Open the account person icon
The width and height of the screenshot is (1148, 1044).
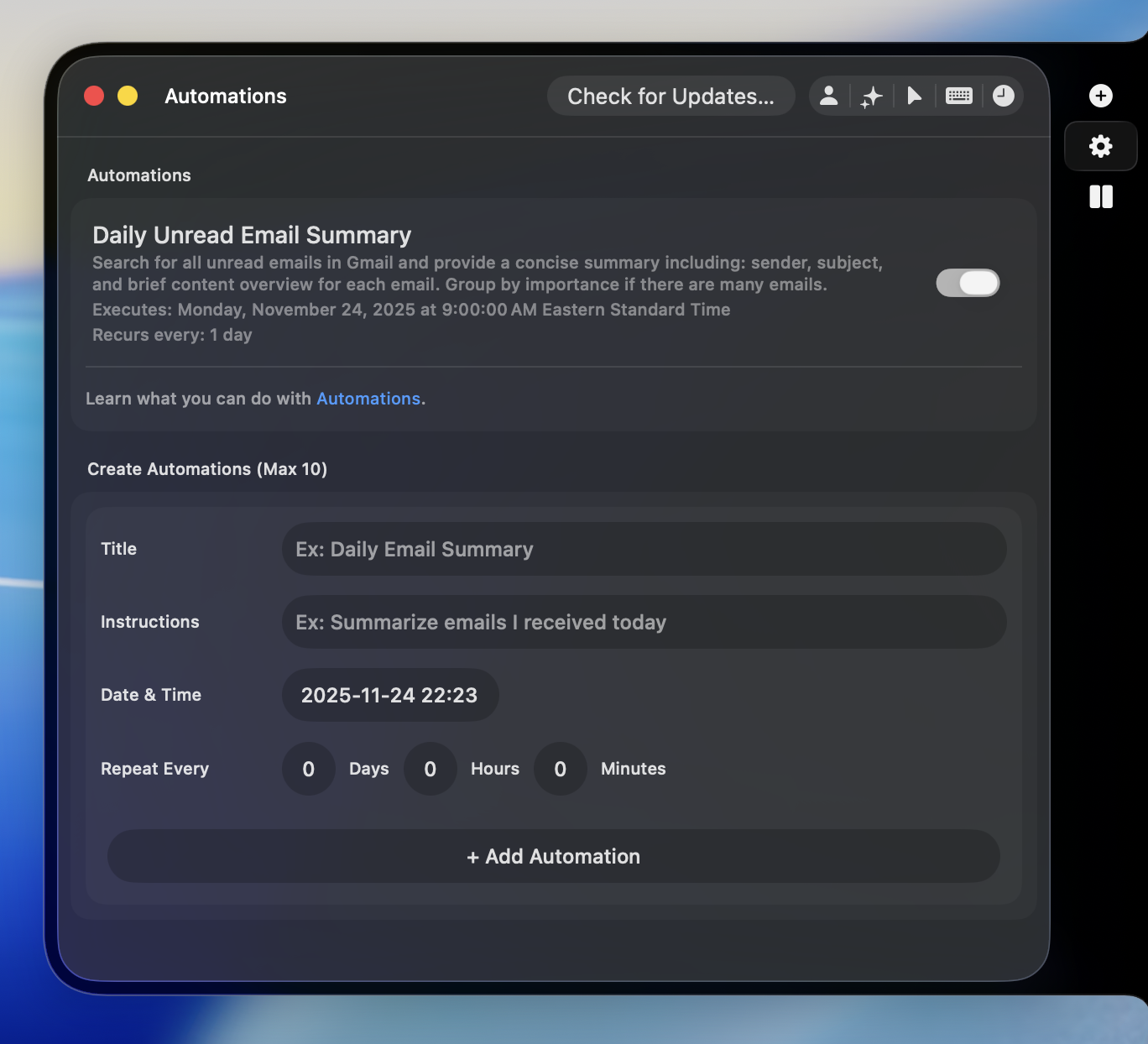829,96
